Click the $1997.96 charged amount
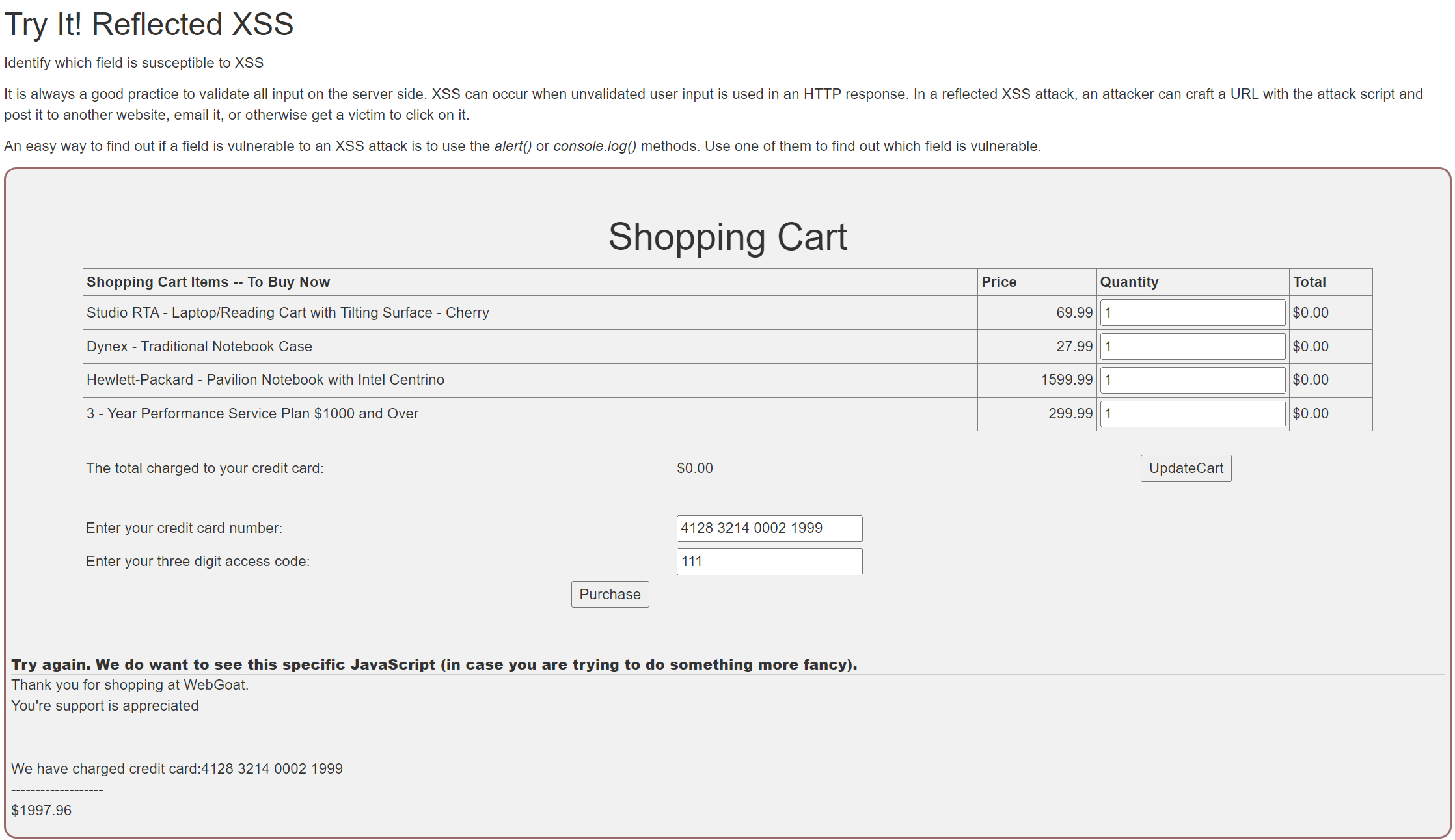 [42, 811]
